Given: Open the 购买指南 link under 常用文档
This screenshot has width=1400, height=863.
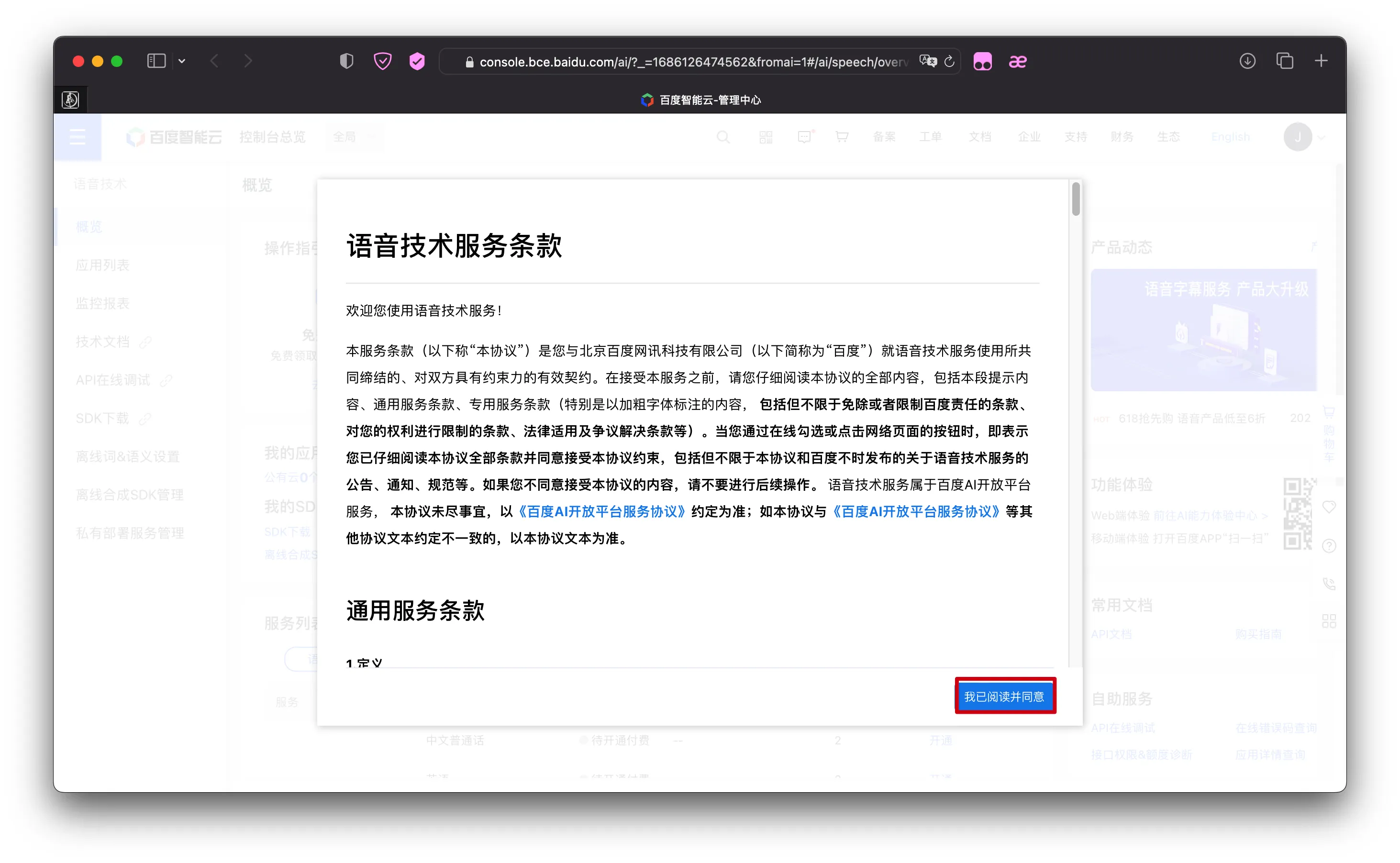Looking at the screenshot, I should [1258, 634].
